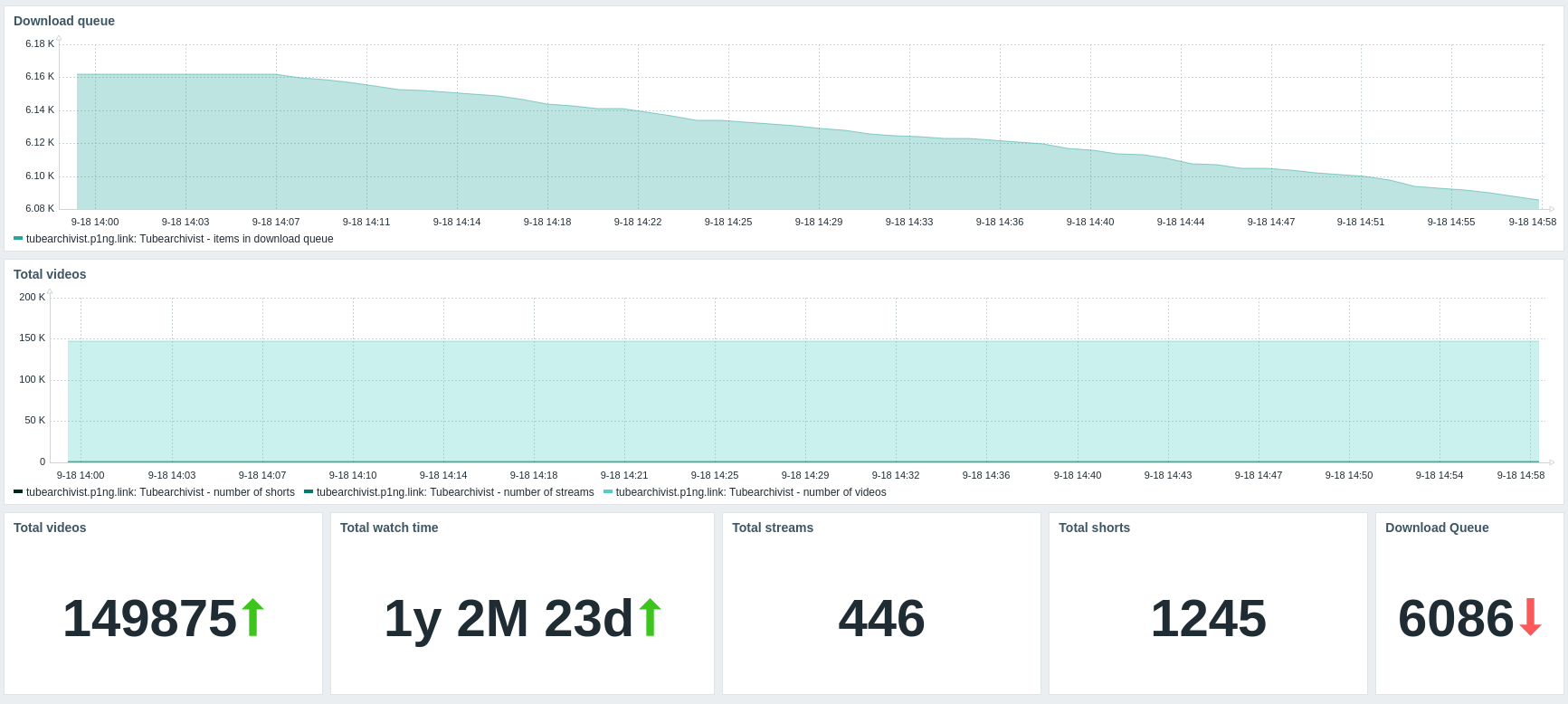The width and height of the screenshot is (1568, 704).
Task: Click the green up arrow beside 1y 2M 23d
Action: point(650,618)
